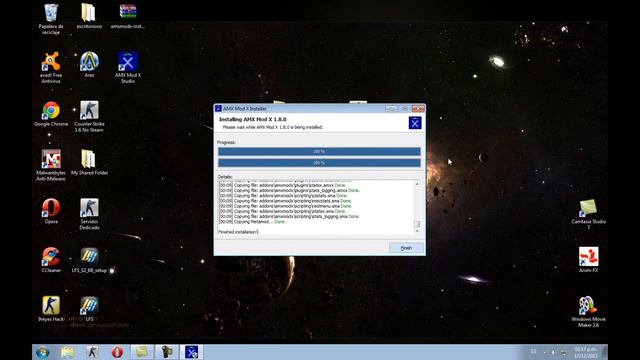The height and width of the screenshot is (360, 640).
Task: Select the amxmodx-inst archive desktop icon
Action: [x=128, y=16]
